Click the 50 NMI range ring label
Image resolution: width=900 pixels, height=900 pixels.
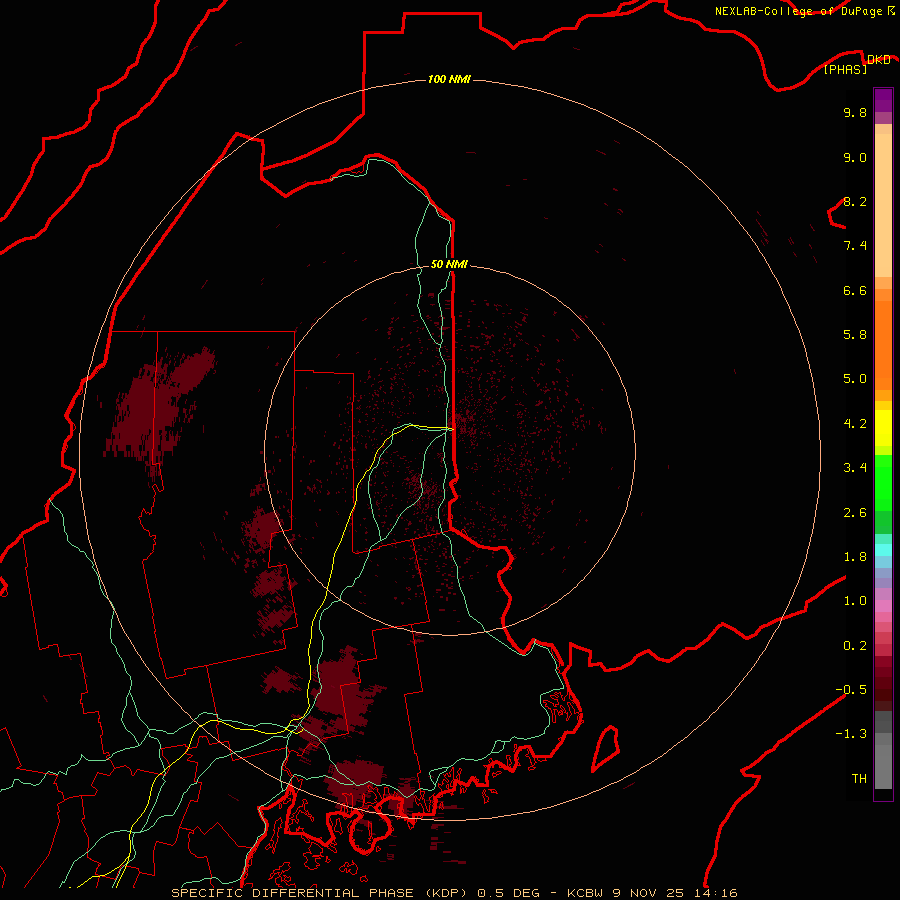pyautogui.click(x=449, y=264)
